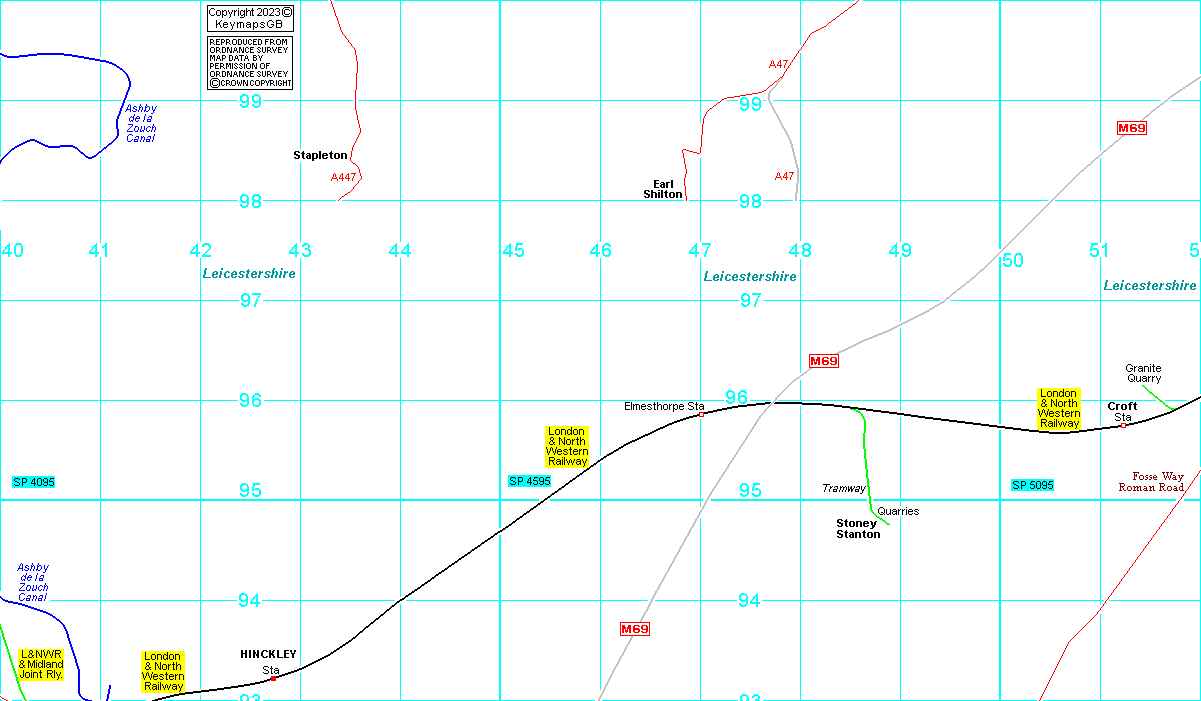Click the Croft station marker on railway
The image size is (1201, 701).
coord(1123,425)
